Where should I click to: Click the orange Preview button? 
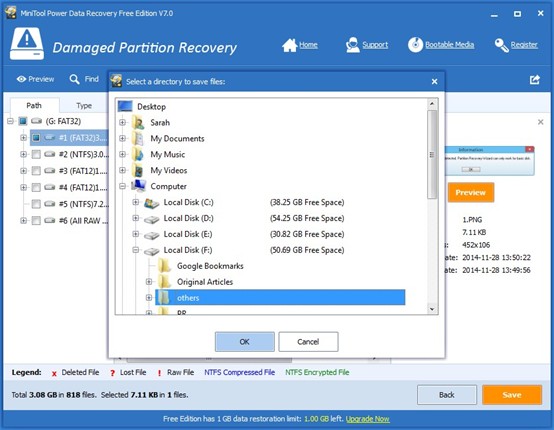click(x=471, y=193)
